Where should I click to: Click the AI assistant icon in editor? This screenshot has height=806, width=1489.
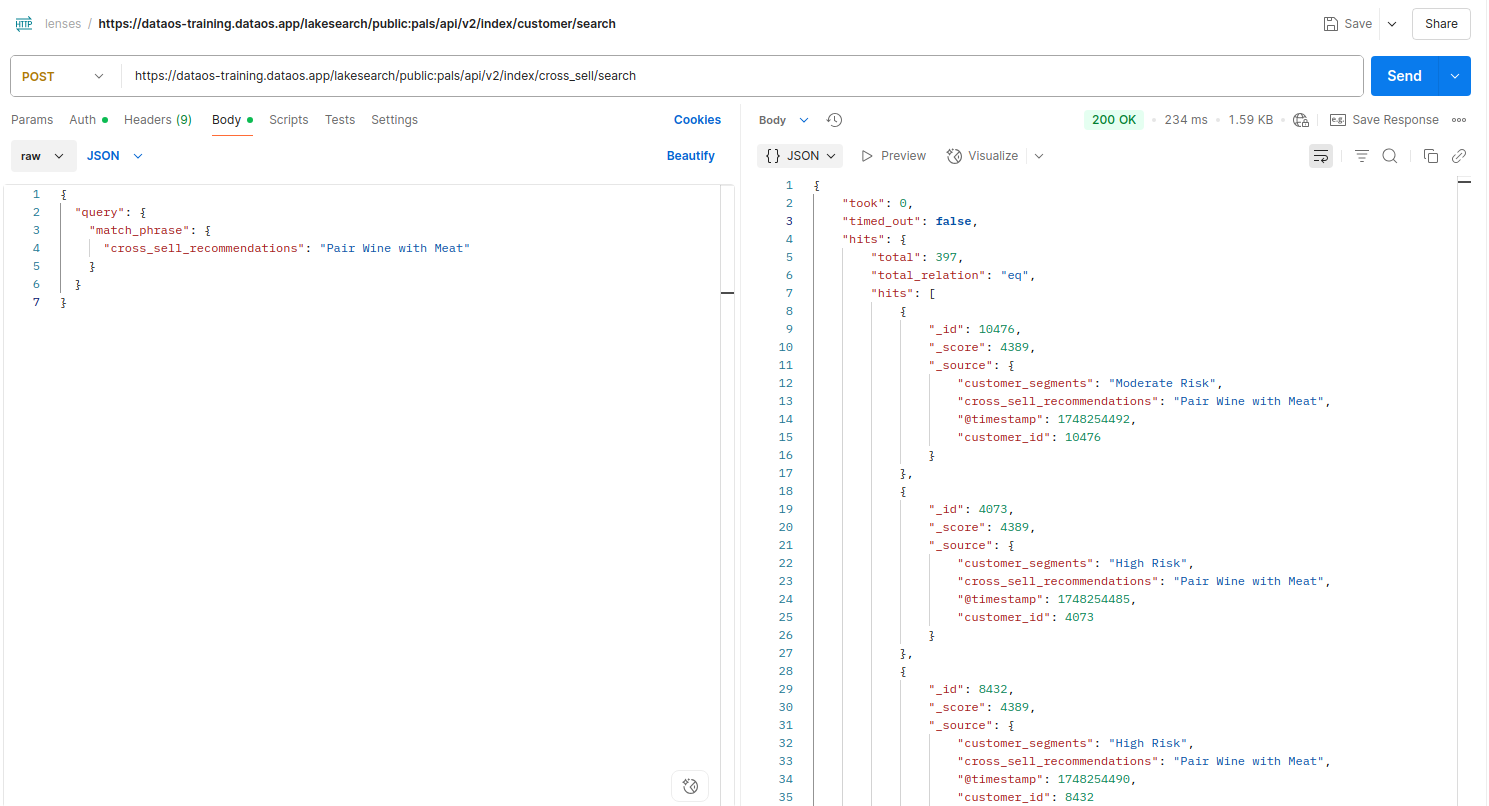(690, 785)
